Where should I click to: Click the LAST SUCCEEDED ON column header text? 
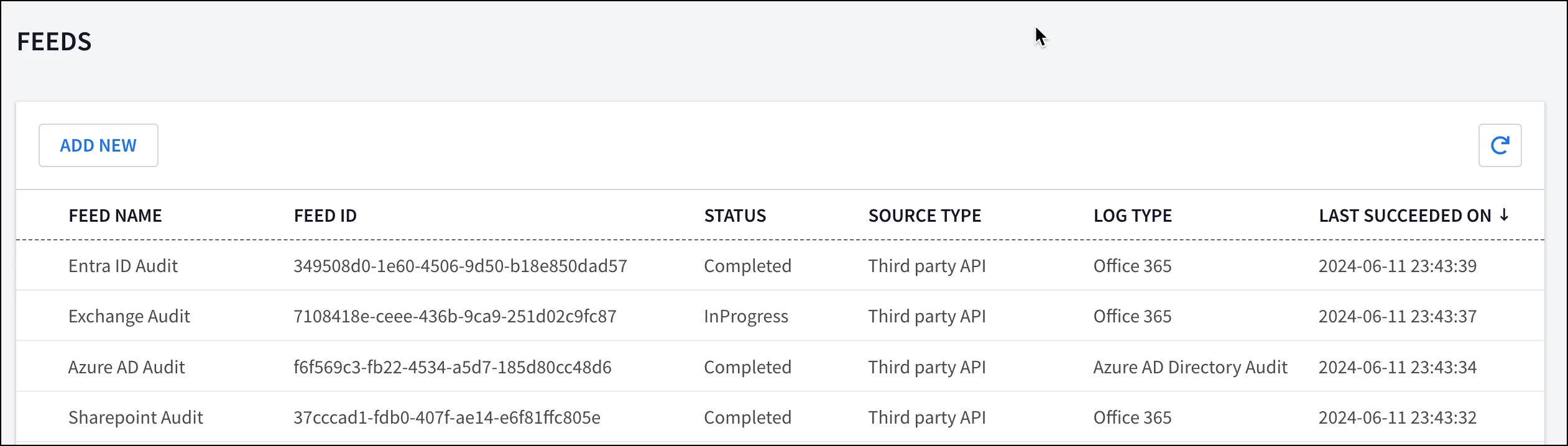pyautogui.click(x=1404, y=216)
